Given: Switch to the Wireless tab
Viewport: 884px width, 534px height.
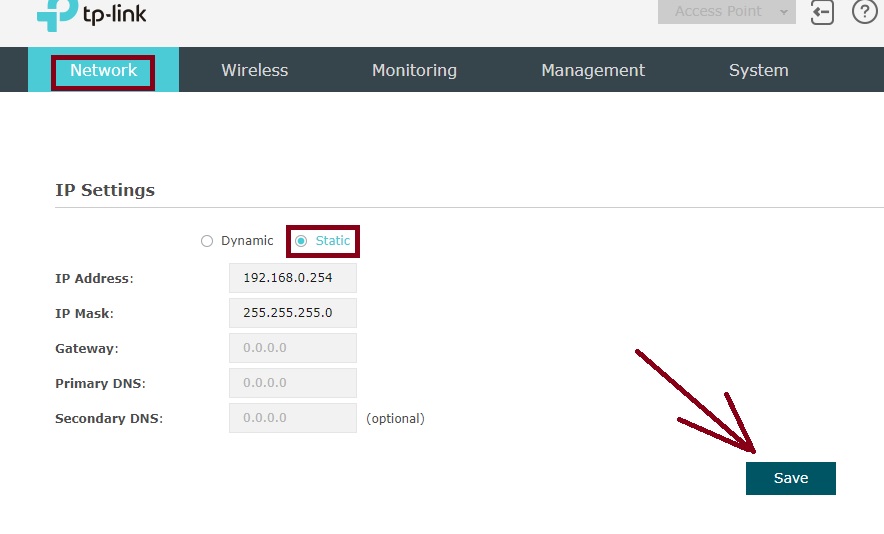Looking at the screenshot, I should pos(254,70).
